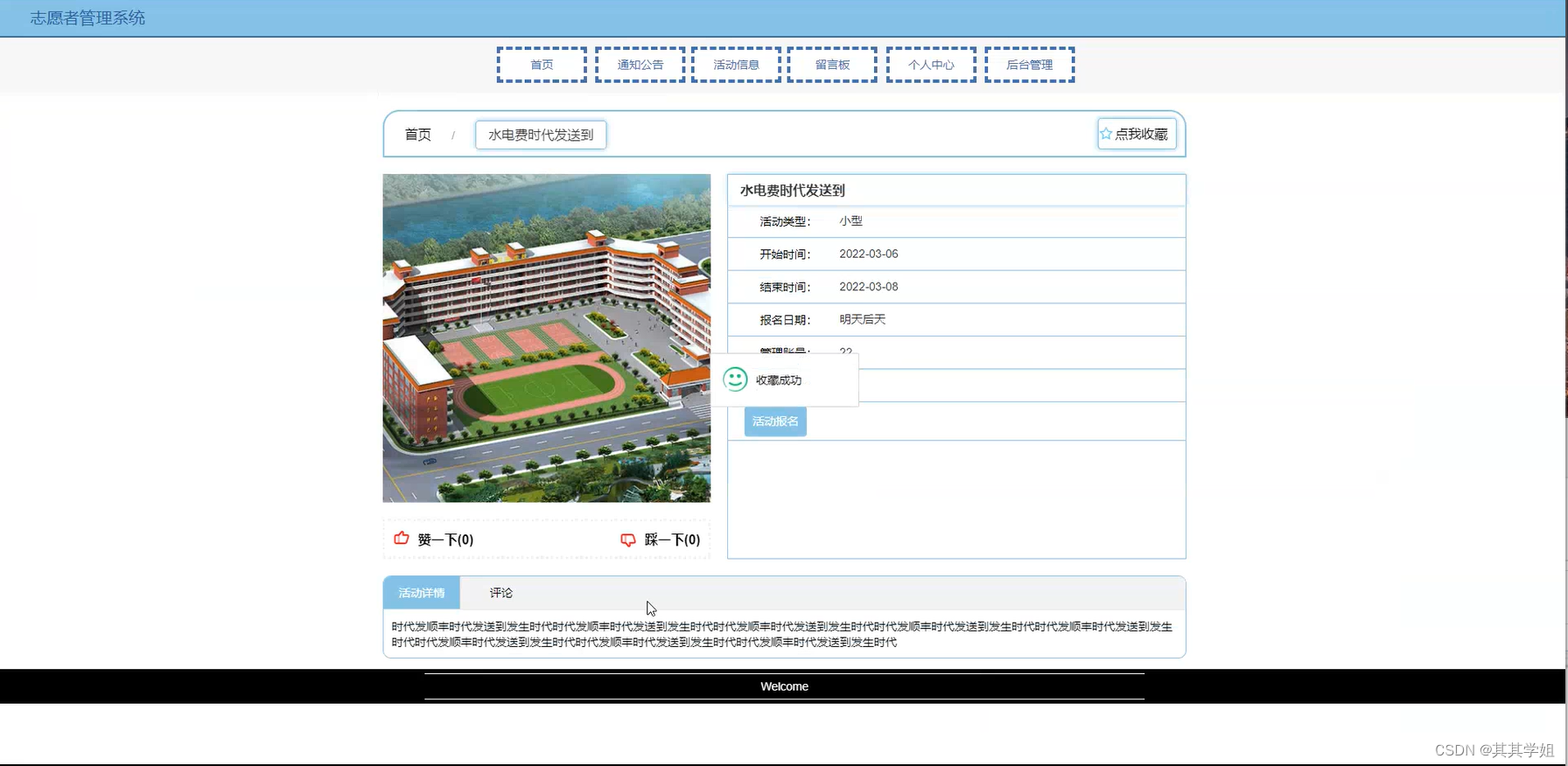This screenshot has height=766, width=1568.
Task: Click the 点我收藏 button label
Action: (x=1141, y=134)
